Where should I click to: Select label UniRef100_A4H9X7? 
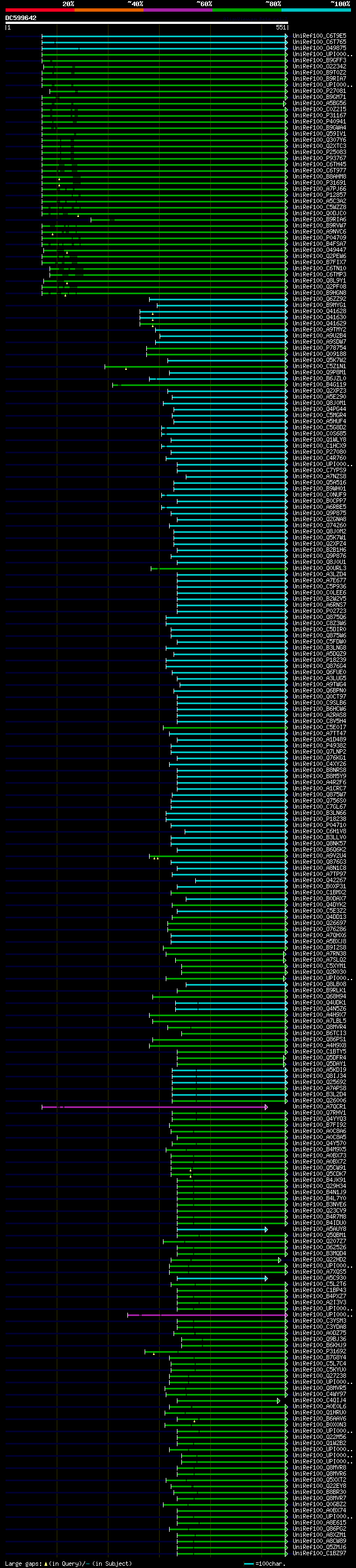coord(319,1015)
